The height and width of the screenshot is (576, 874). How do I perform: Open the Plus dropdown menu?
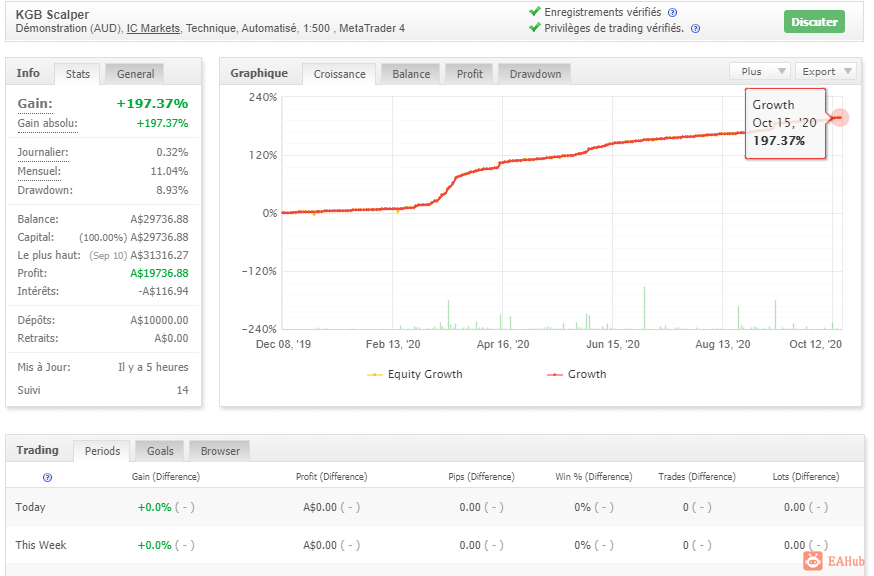[x=760, y=71]
